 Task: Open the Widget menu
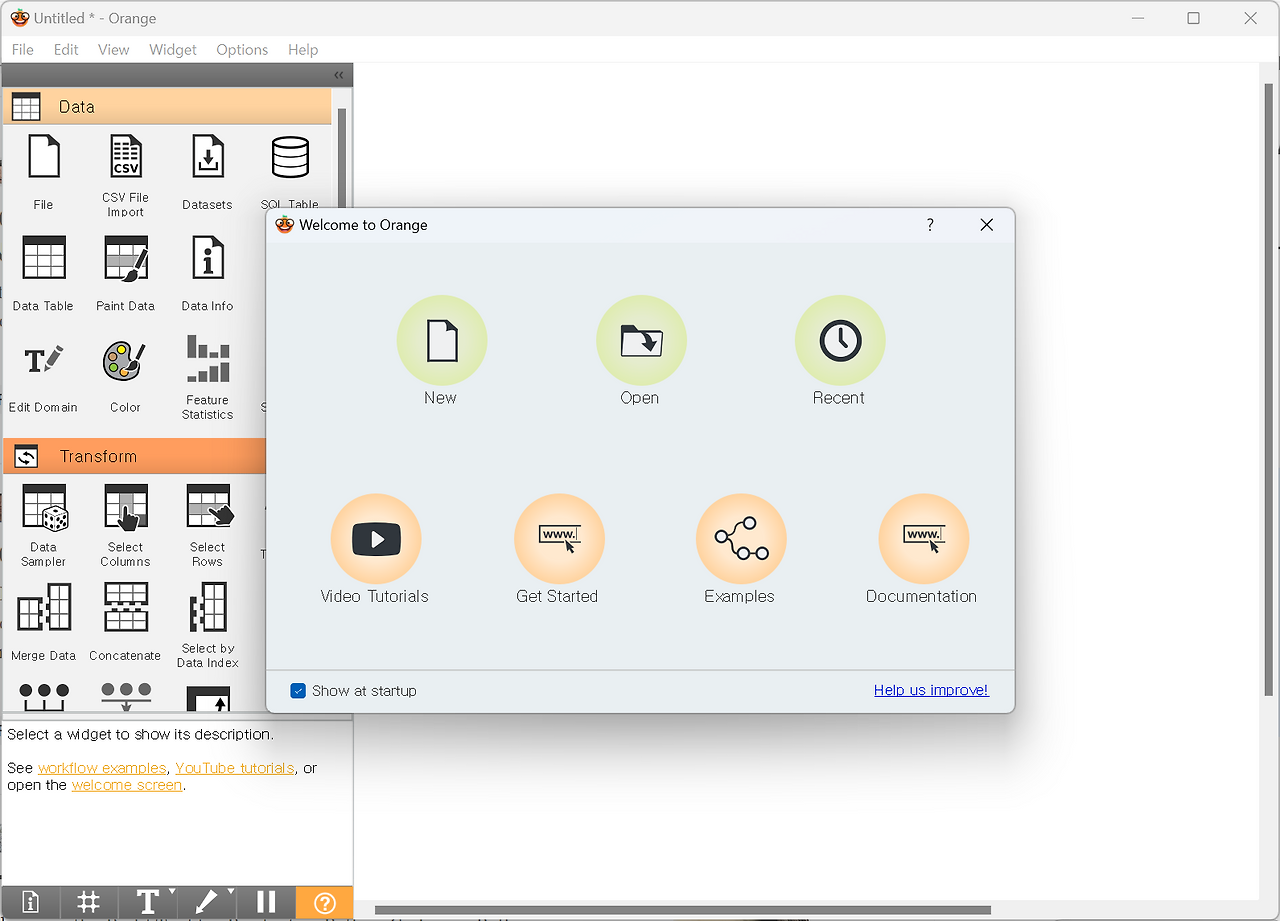[173, 49]
